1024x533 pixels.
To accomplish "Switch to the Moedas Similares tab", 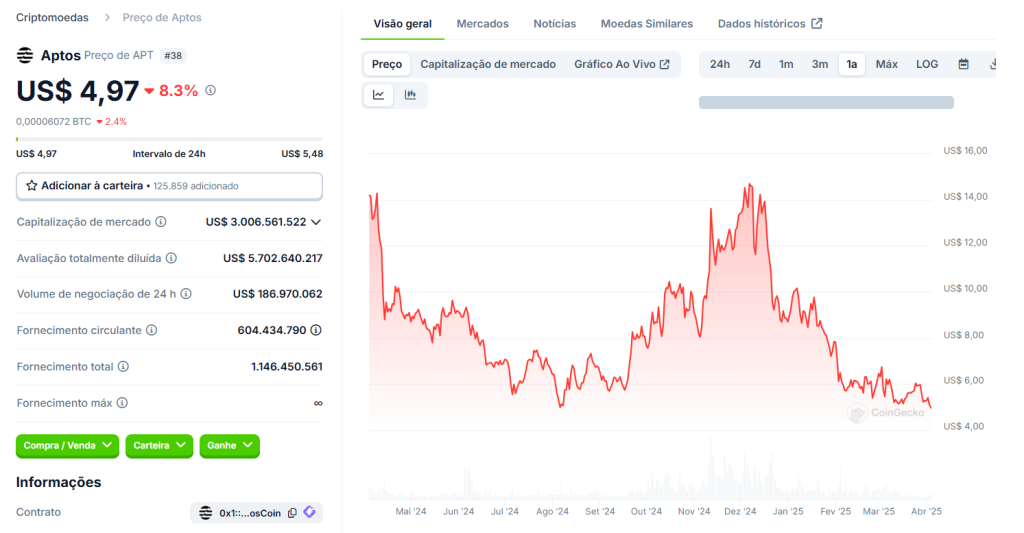I will [x=647, y=24].
